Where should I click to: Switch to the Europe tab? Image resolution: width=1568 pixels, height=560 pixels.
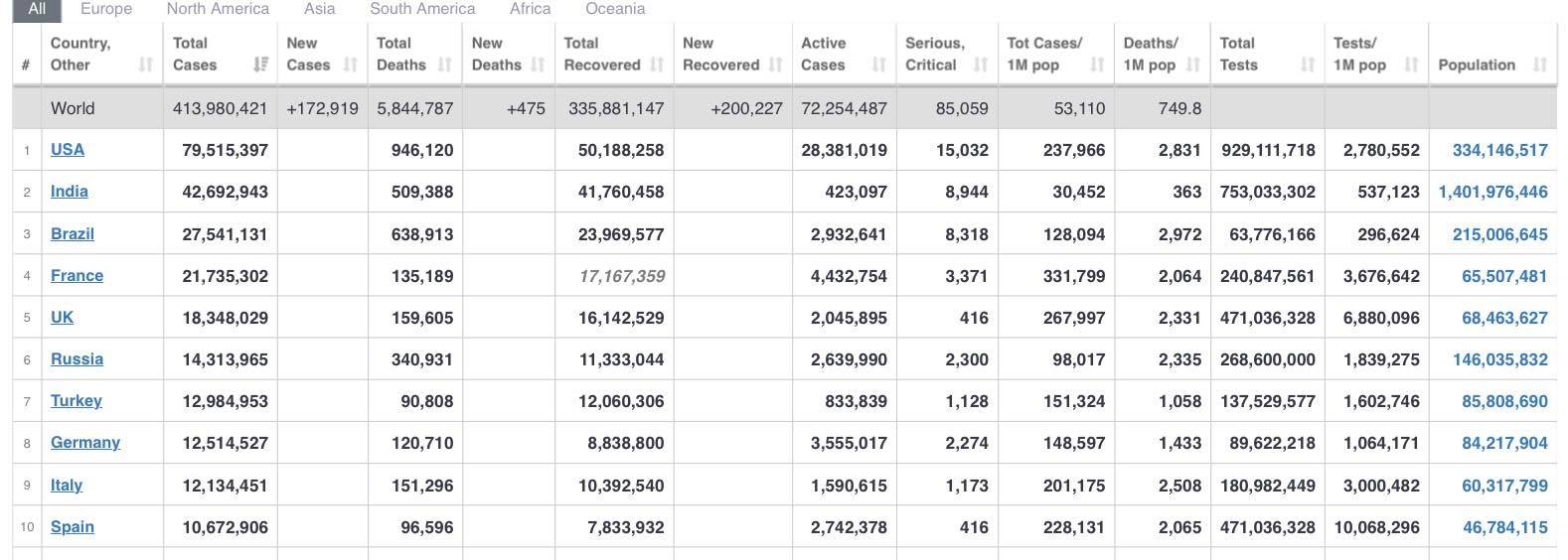[x=106, y=9]
